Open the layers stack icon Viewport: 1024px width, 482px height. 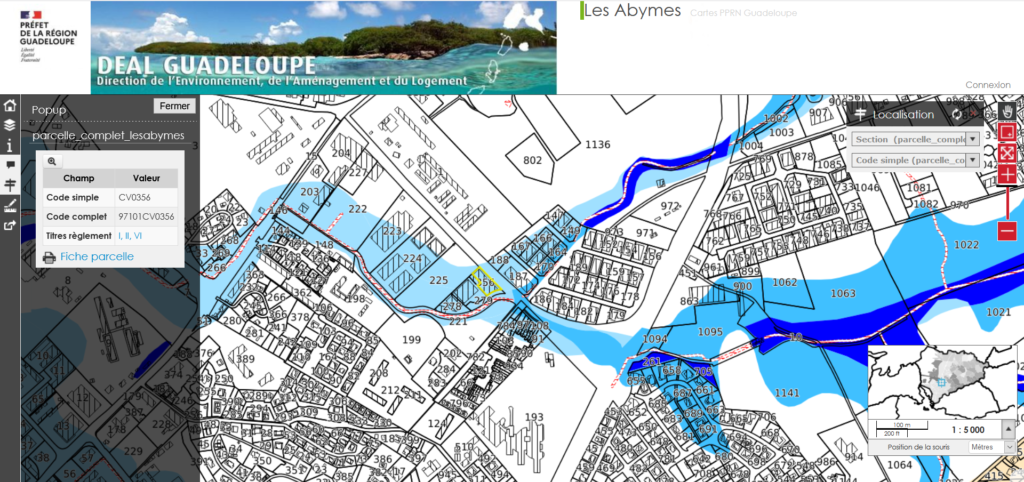click(10, 125)
